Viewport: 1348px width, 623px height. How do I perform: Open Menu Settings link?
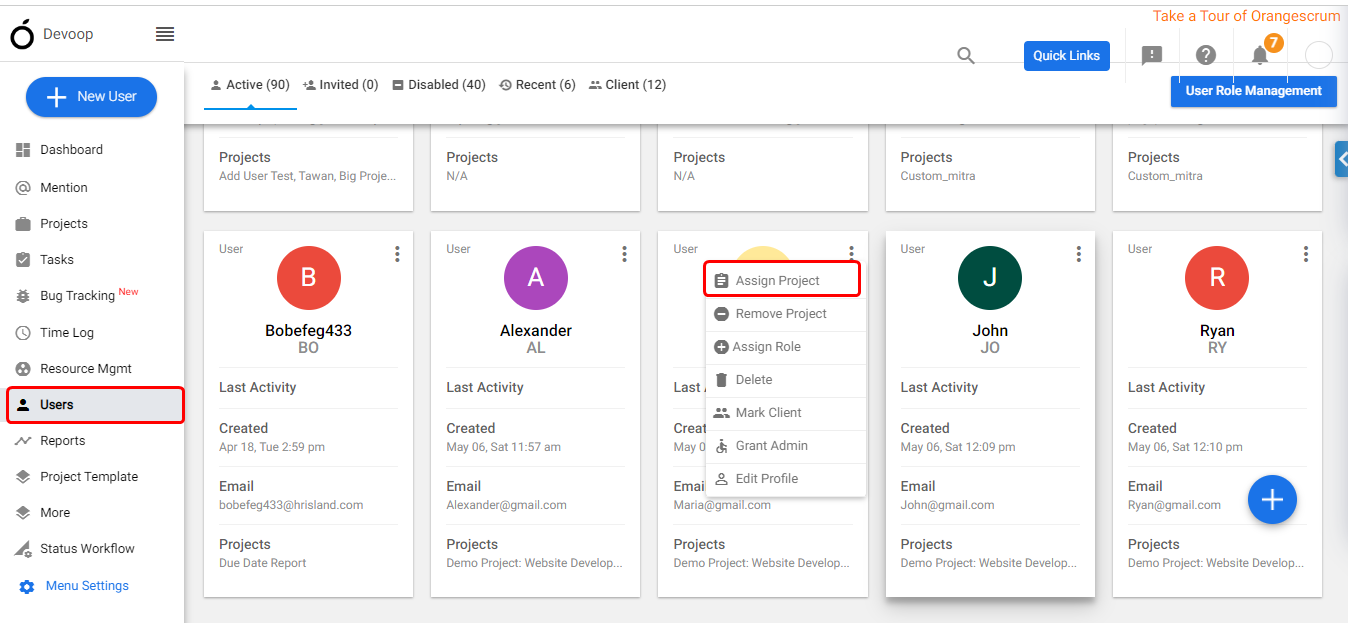click(x=87, y=586)
